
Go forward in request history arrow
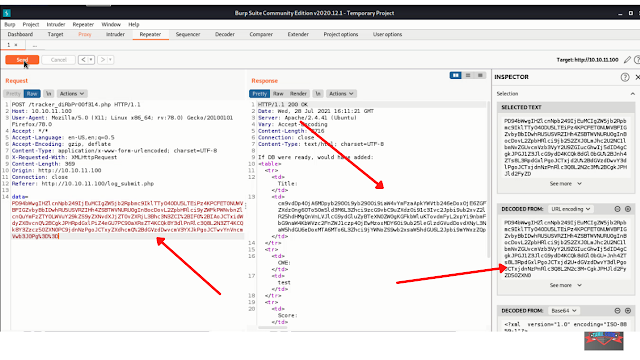point(103,60)
